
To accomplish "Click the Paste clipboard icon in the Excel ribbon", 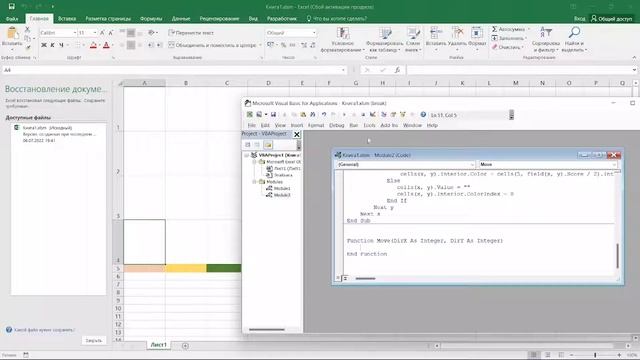I will [x=12, y=33].
